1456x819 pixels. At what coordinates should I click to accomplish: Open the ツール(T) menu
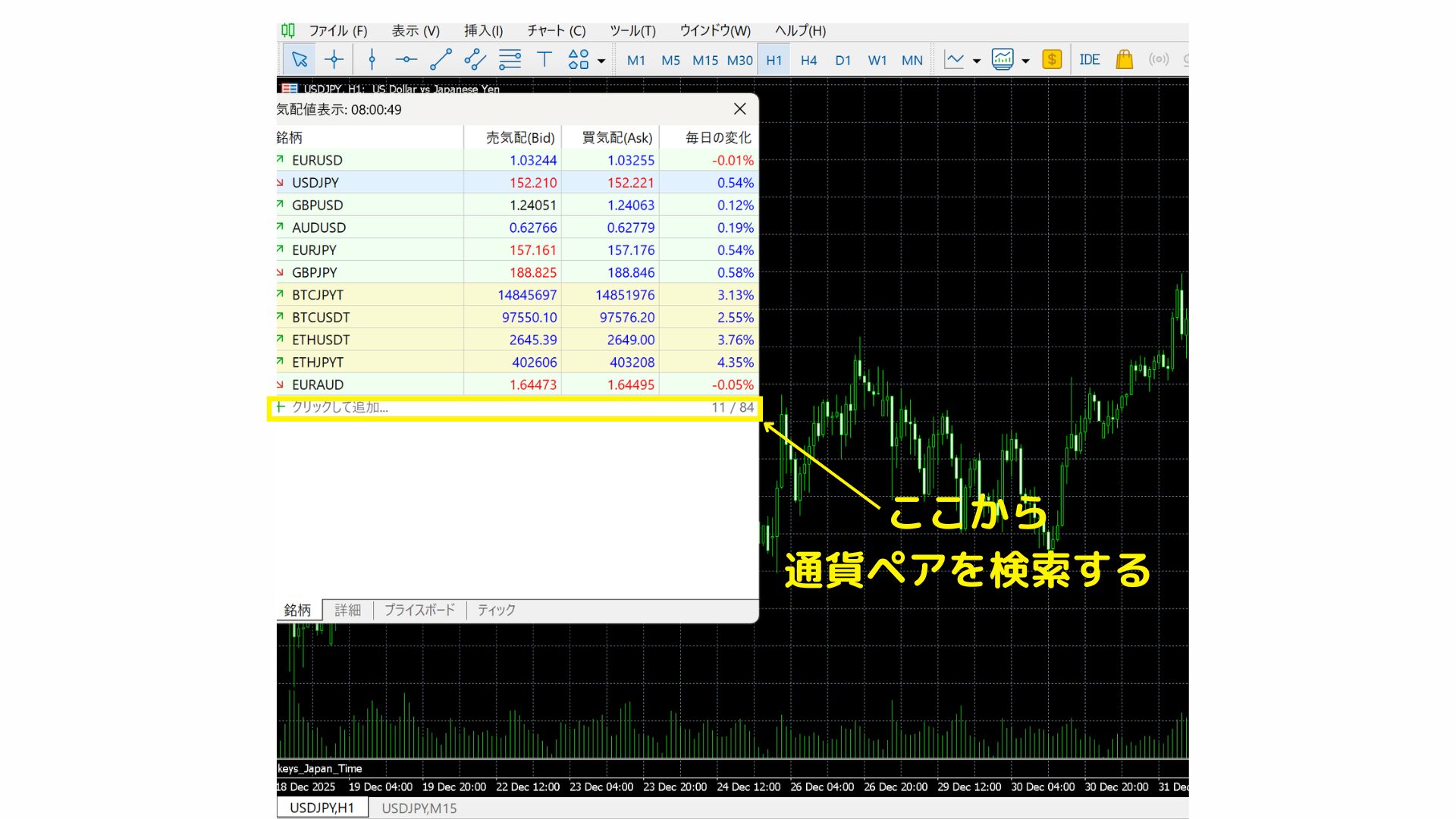tap(632, 31)
